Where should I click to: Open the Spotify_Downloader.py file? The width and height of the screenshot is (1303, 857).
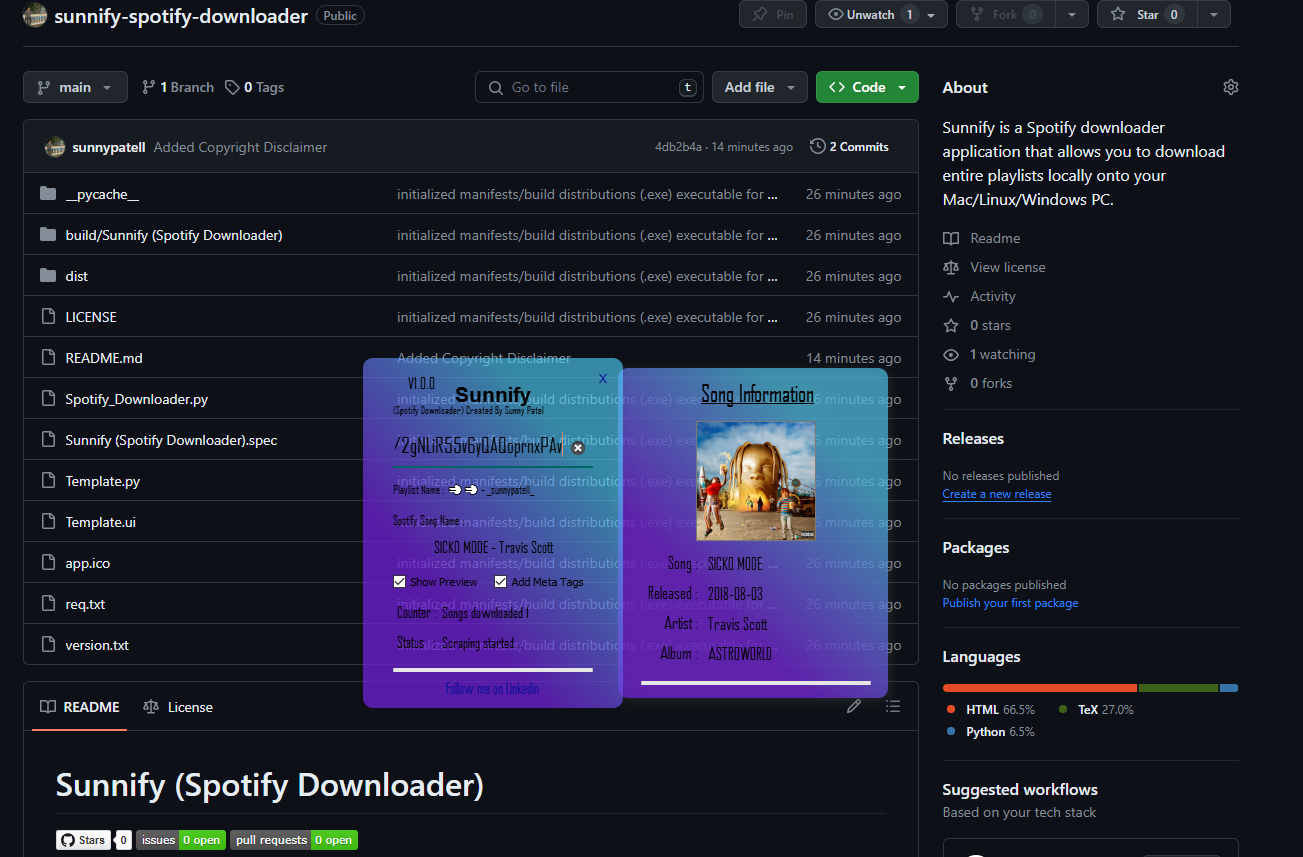coord(137,399)
